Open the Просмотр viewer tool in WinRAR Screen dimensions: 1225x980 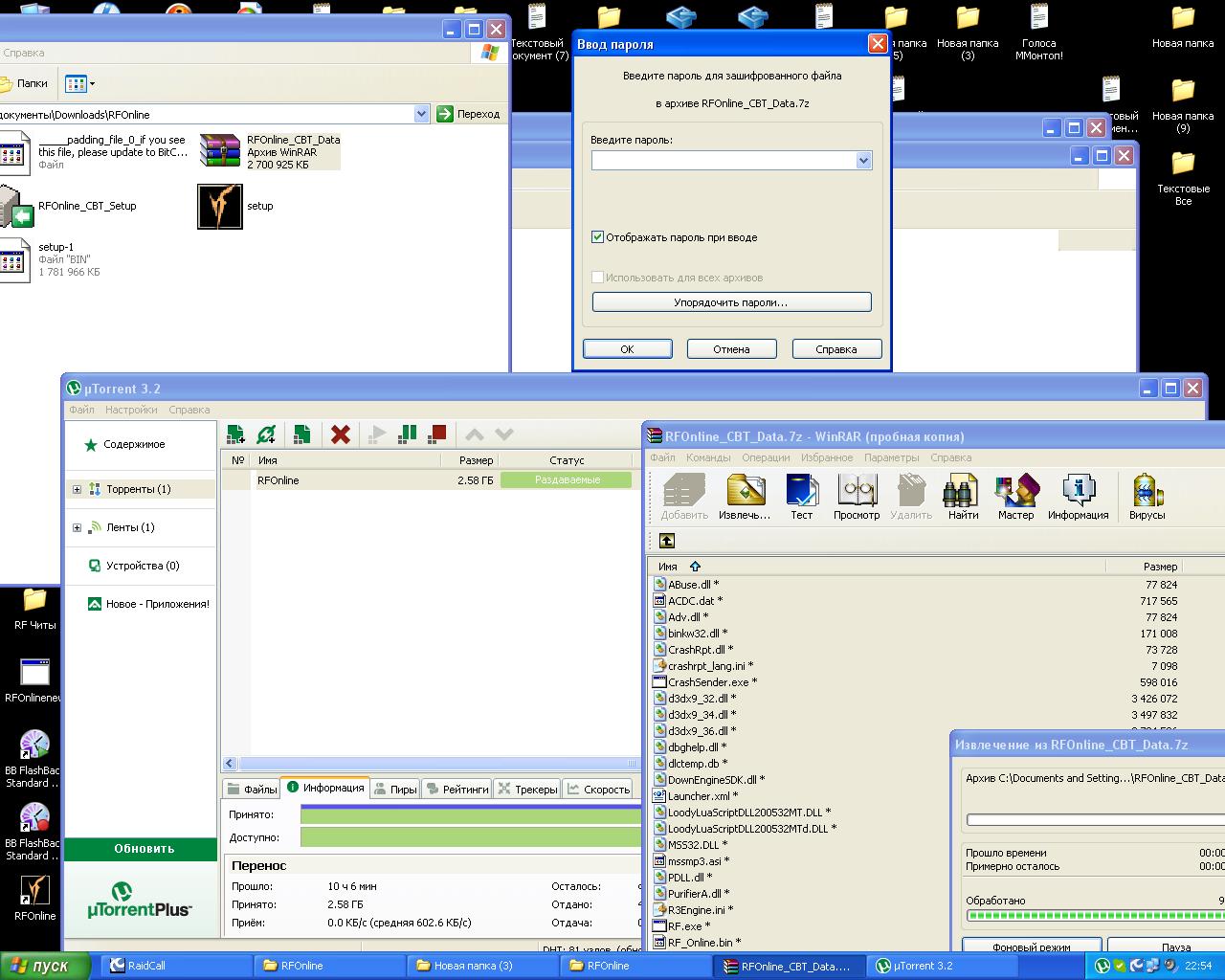[857, 497]
